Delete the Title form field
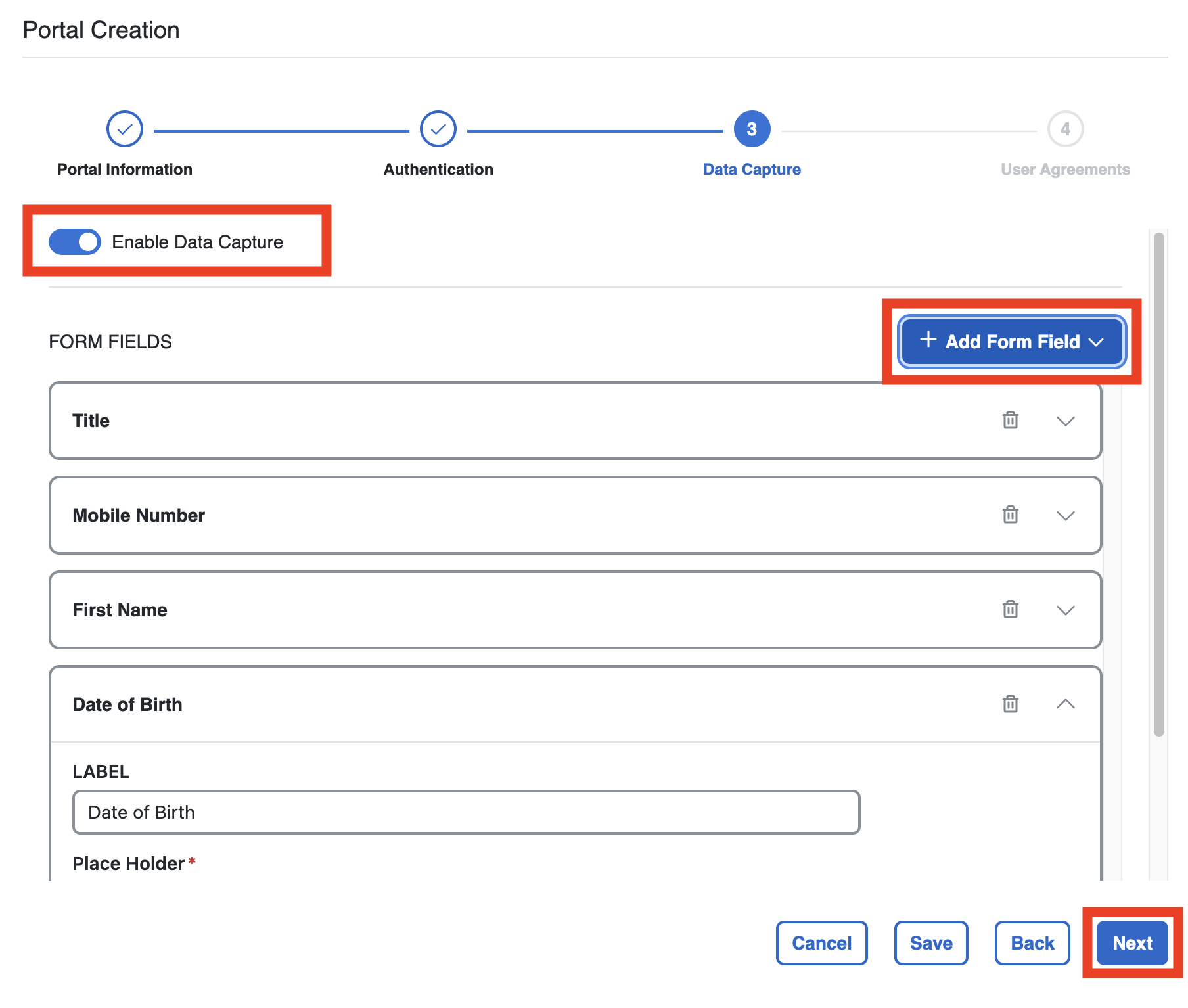Screen dimensions: 1188x1008 point(1010,420)
